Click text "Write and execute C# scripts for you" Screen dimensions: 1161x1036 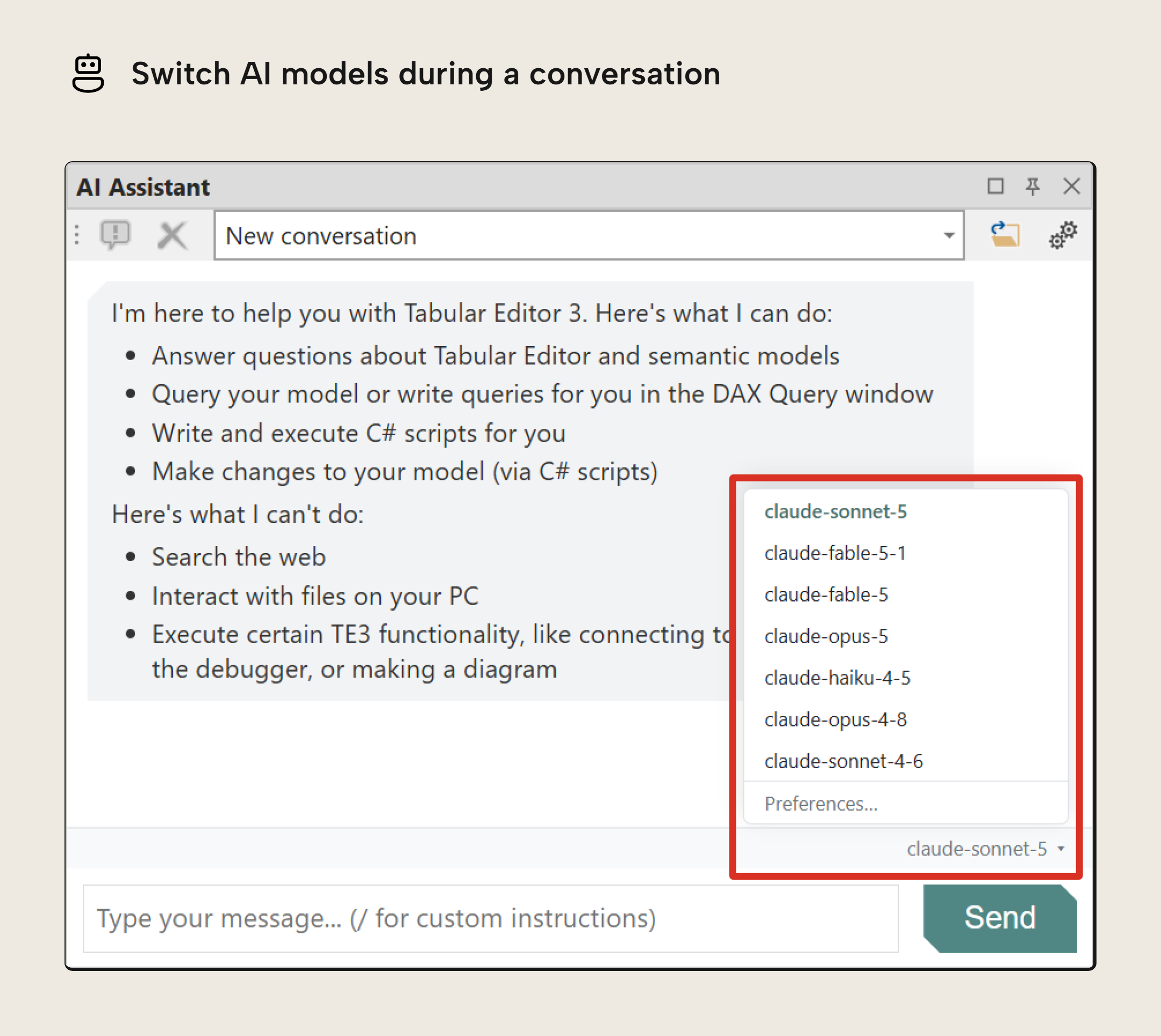tap(358, 433)
